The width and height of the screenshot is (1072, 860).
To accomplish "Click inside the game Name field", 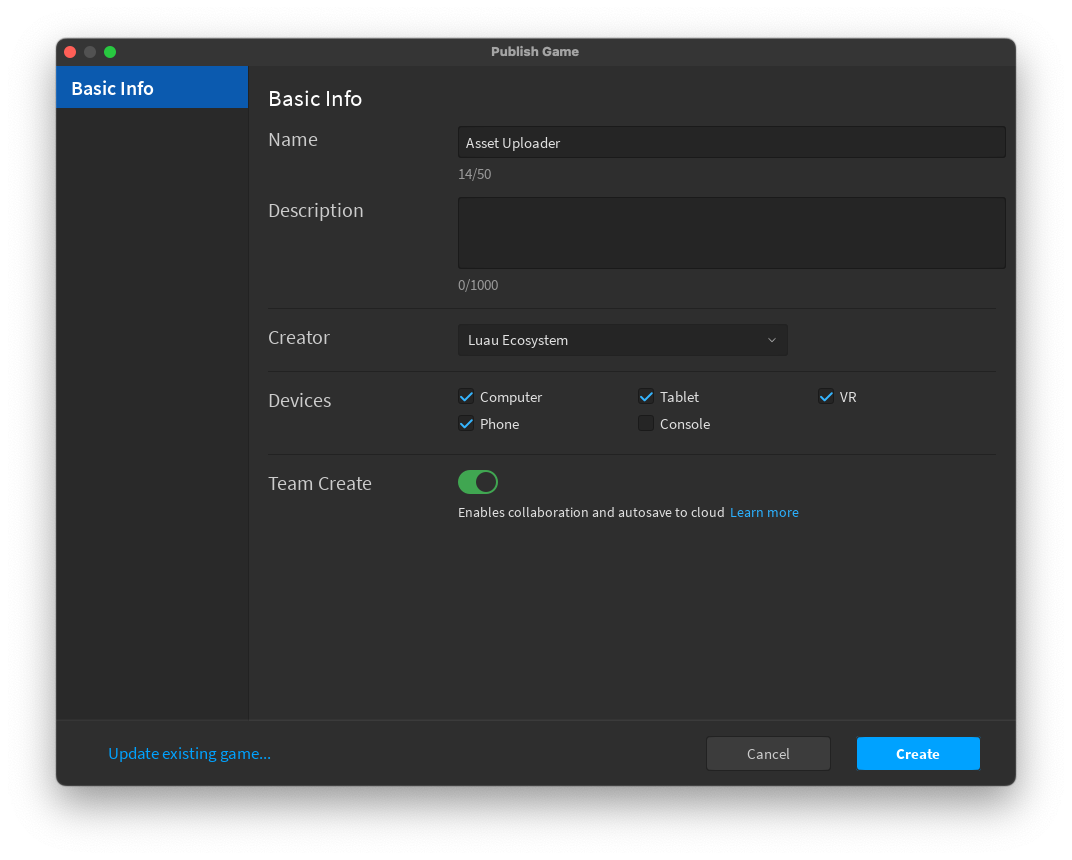I will point(731,142).
